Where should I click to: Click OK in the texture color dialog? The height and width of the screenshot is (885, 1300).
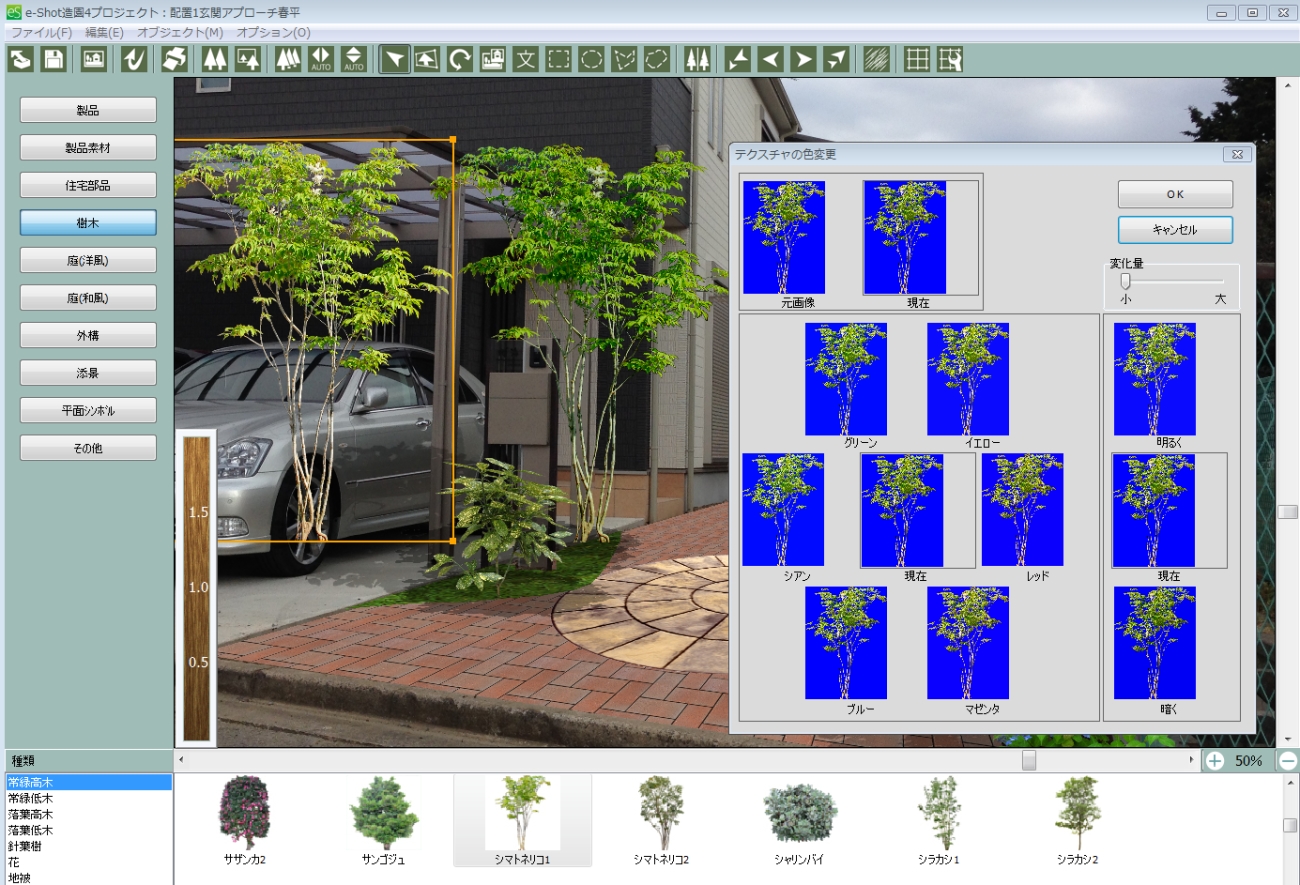(x=1175, y=194)
